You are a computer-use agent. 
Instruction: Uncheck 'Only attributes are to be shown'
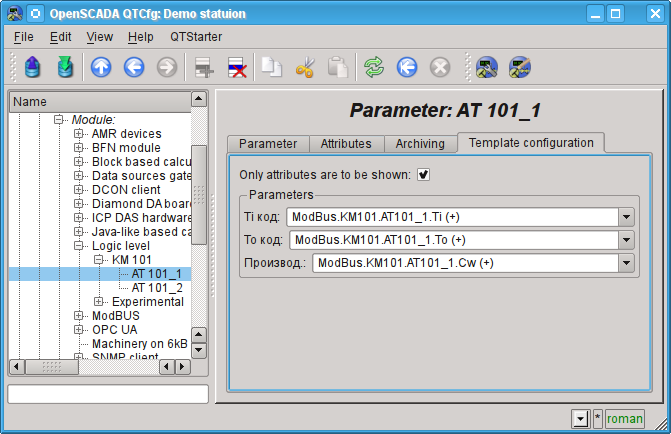click(x=424, y=174)
